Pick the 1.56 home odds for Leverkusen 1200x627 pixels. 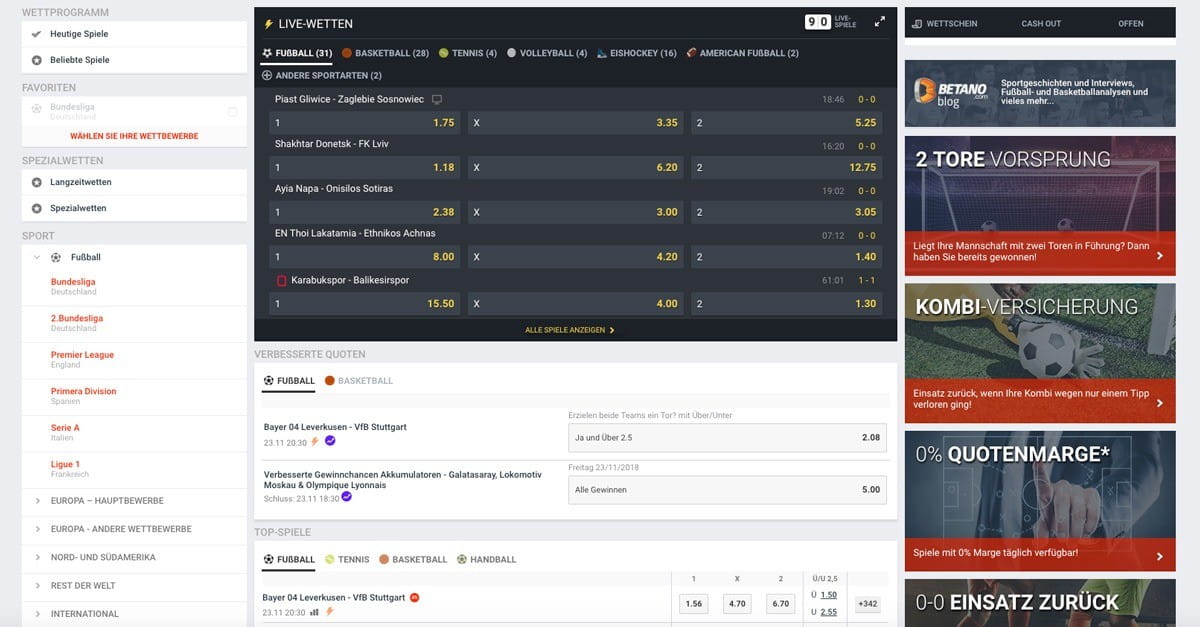point(694,603)
